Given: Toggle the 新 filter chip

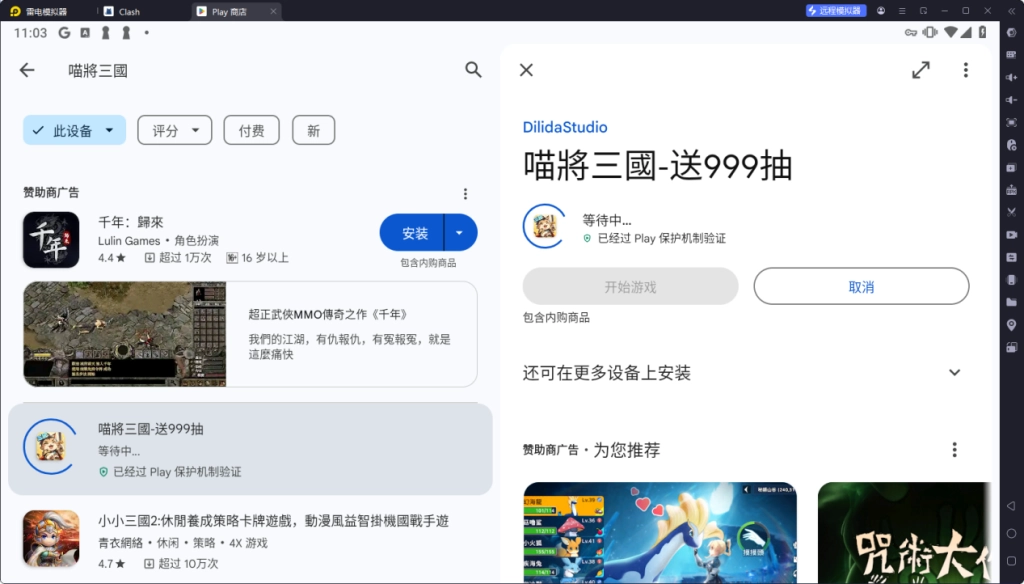Looking at the screenshot, I should [x=313, y=131].
